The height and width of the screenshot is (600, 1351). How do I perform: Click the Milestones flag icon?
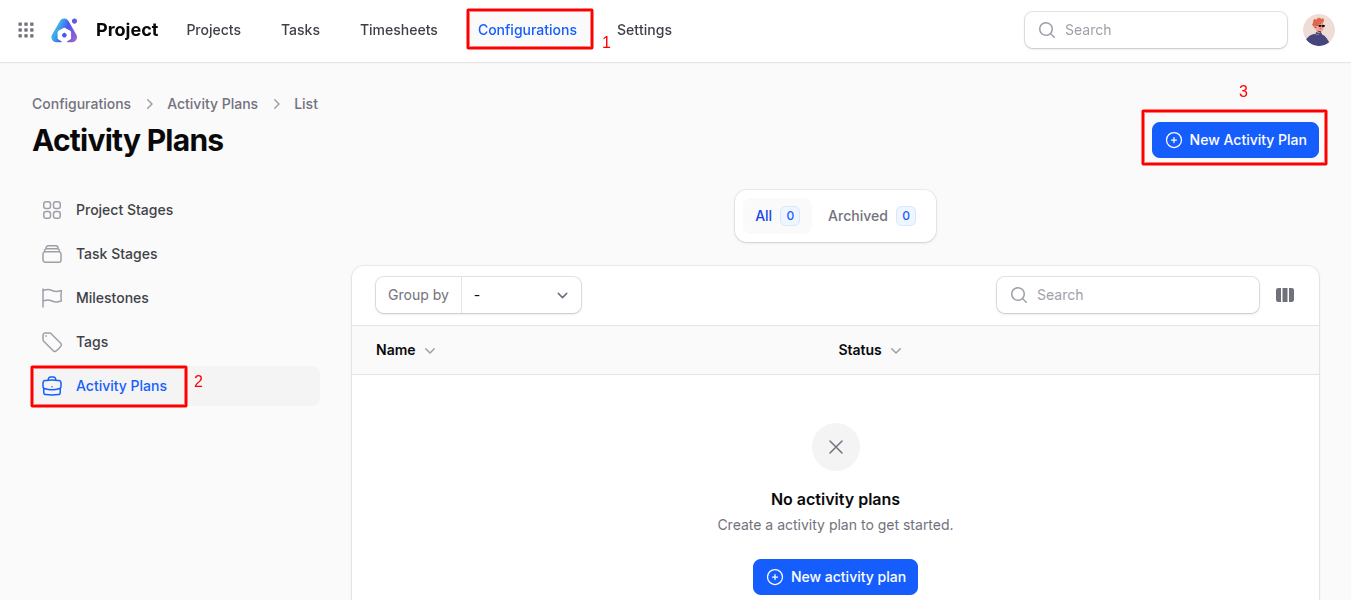point(52,298)
